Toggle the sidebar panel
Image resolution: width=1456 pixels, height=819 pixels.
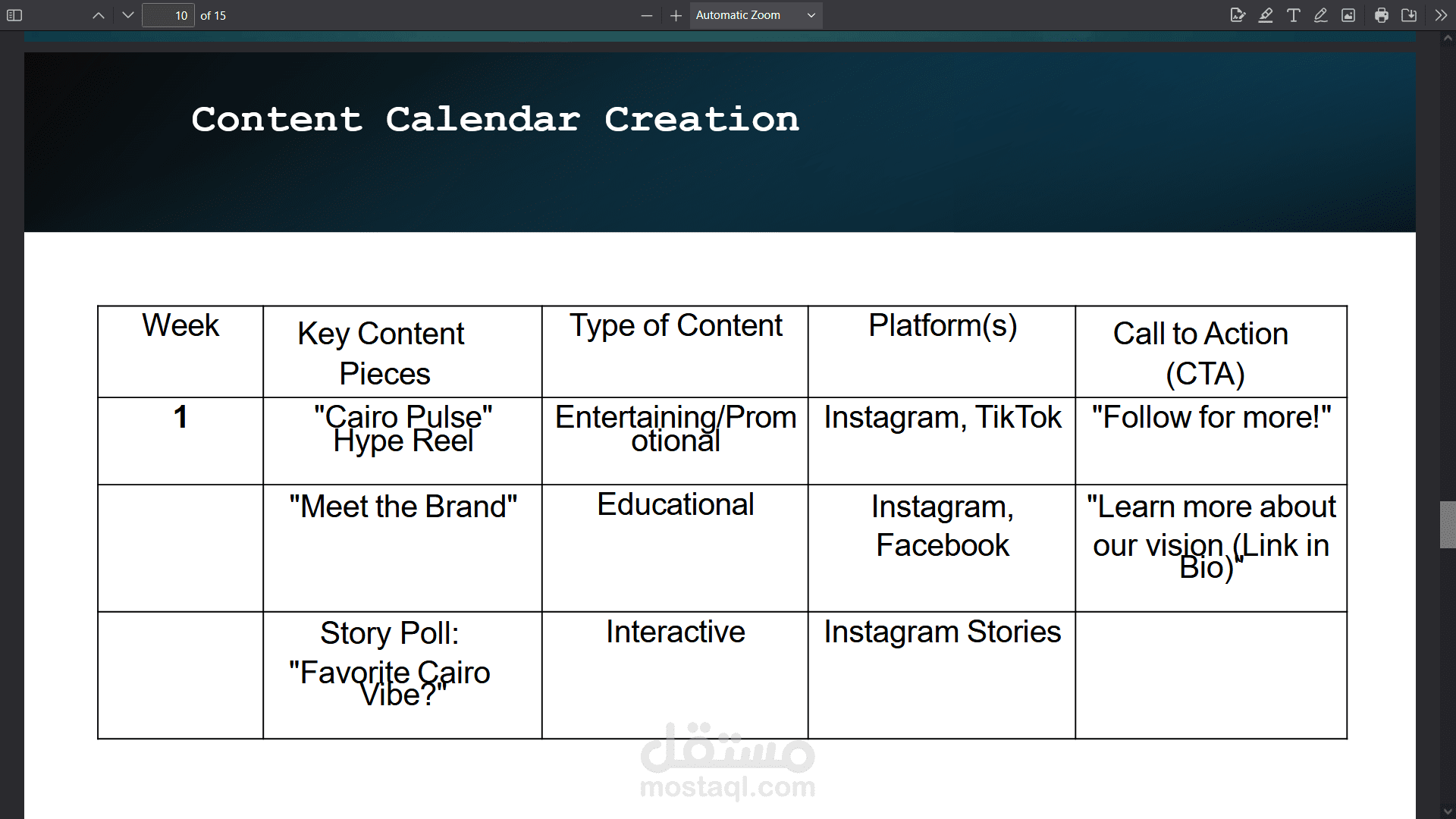tap(14, 15)
